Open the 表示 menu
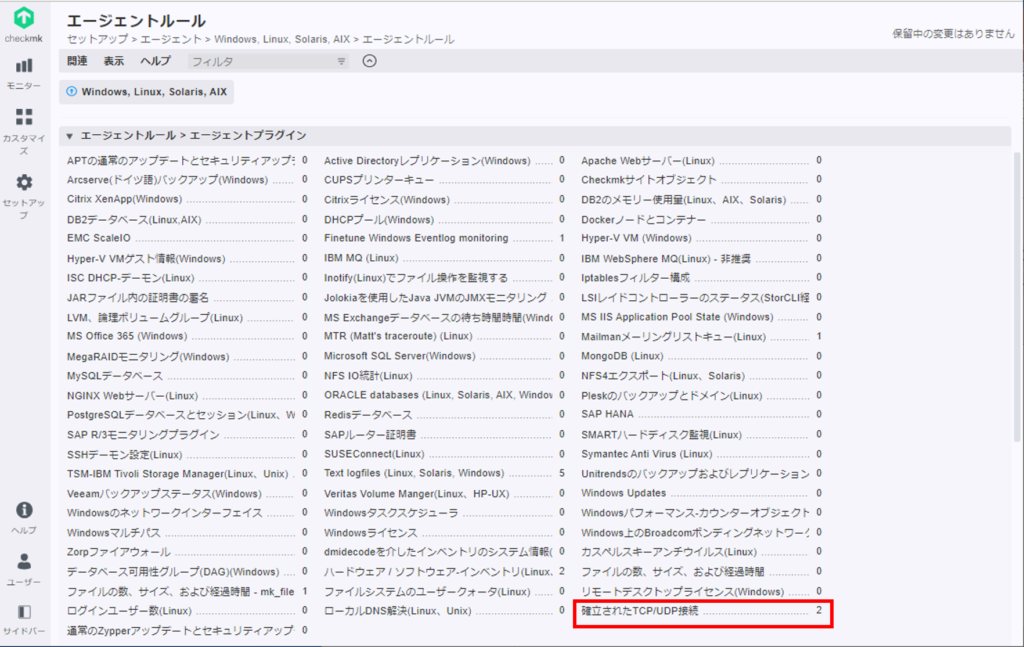This screenshot has height=647, width=1024. pyautogui.click(x=114, y=61)
